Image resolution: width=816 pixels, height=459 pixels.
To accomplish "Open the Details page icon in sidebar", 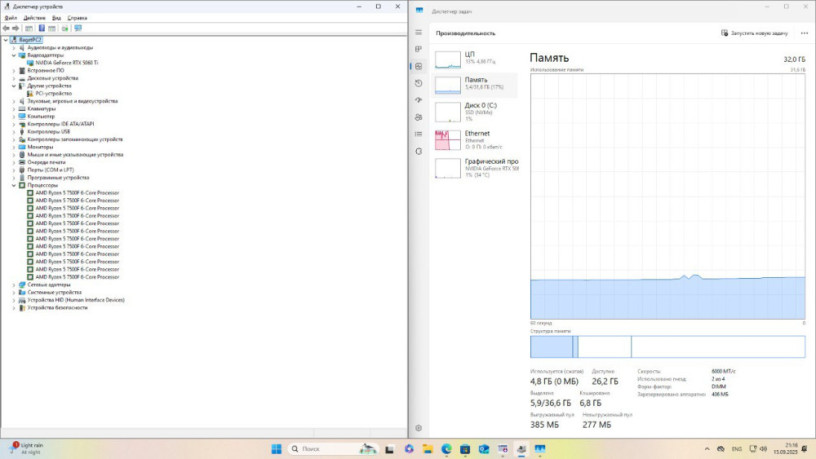I will click(x=419, y=134).
